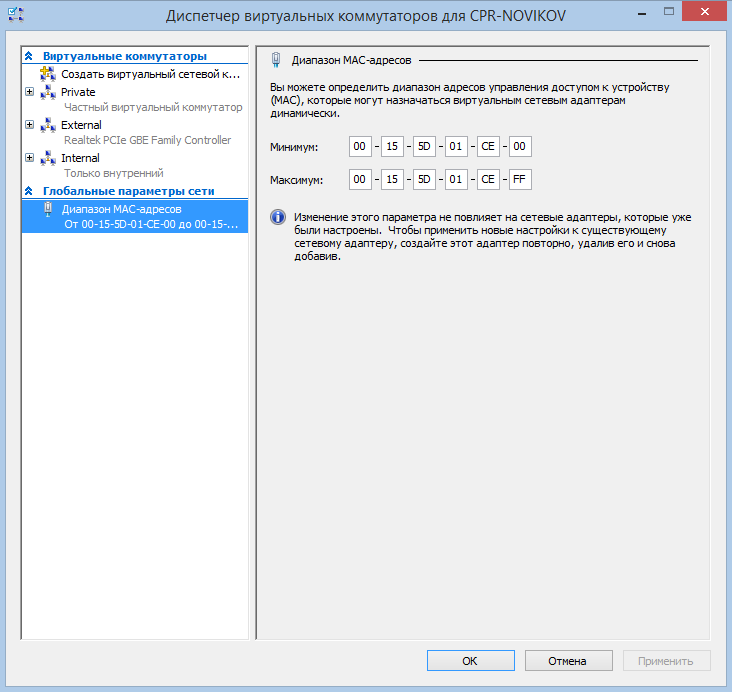Expand the Internal switch tree node
The height and width of the screenshot is (692, 732).
29,158
